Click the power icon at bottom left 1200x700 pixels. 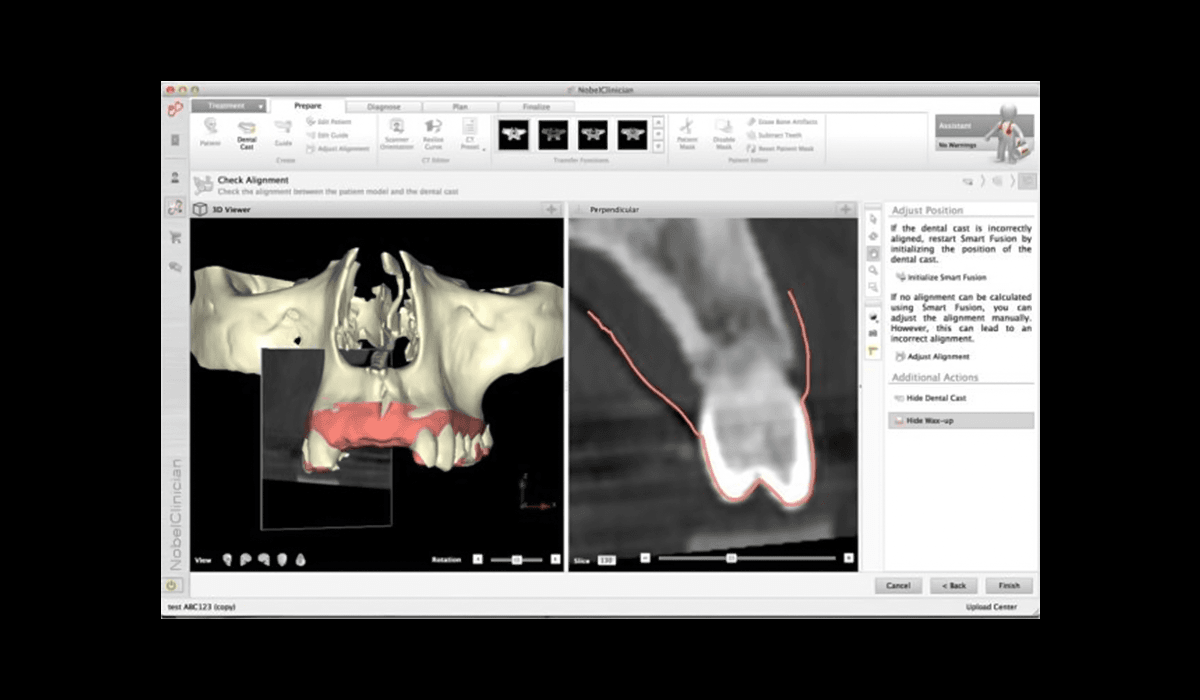tap(172, 586)
